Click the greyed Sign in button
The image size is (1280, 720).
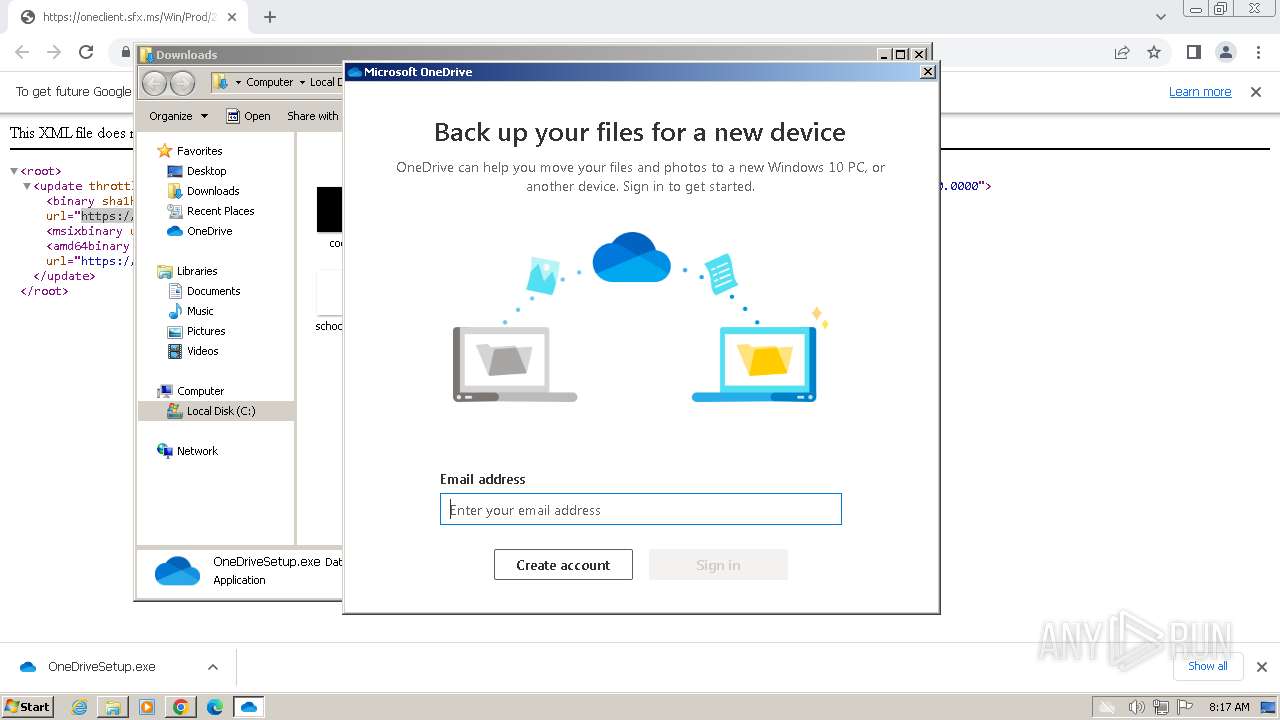(x=718, y=565)
